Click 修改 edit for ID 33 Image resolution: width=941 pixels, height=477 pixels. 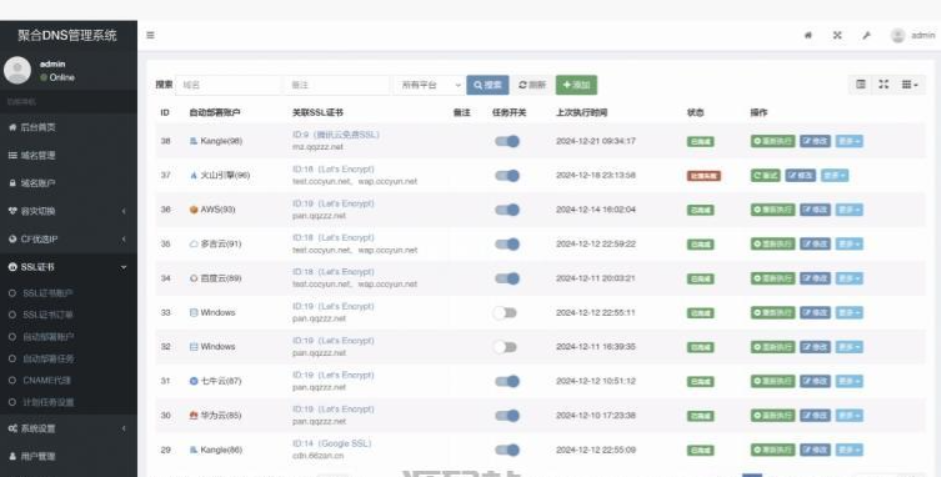tap(815, 313)
